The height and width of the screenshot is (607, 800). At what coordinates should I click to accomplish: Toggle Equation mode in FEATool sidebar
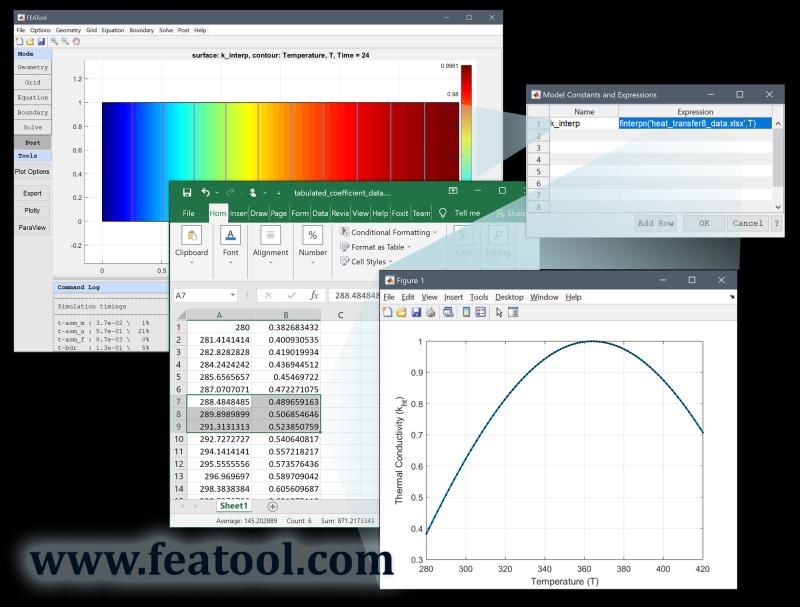[33, 97]
